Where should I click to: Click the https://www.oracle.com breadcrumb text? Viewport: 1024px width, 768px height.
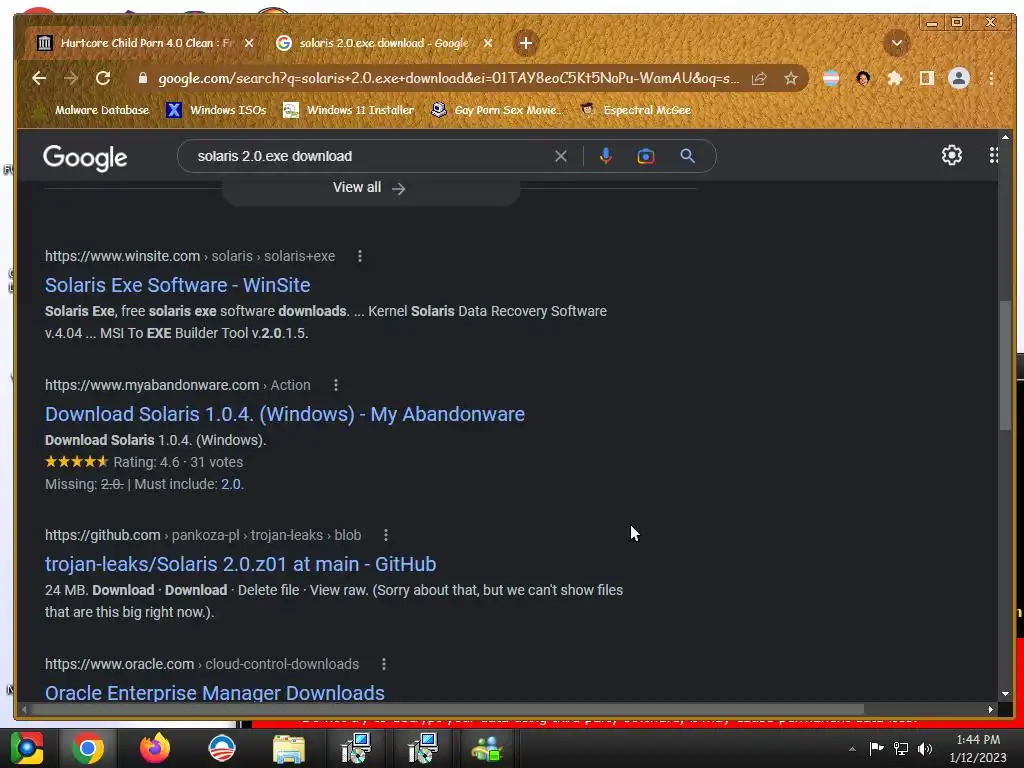120,664
